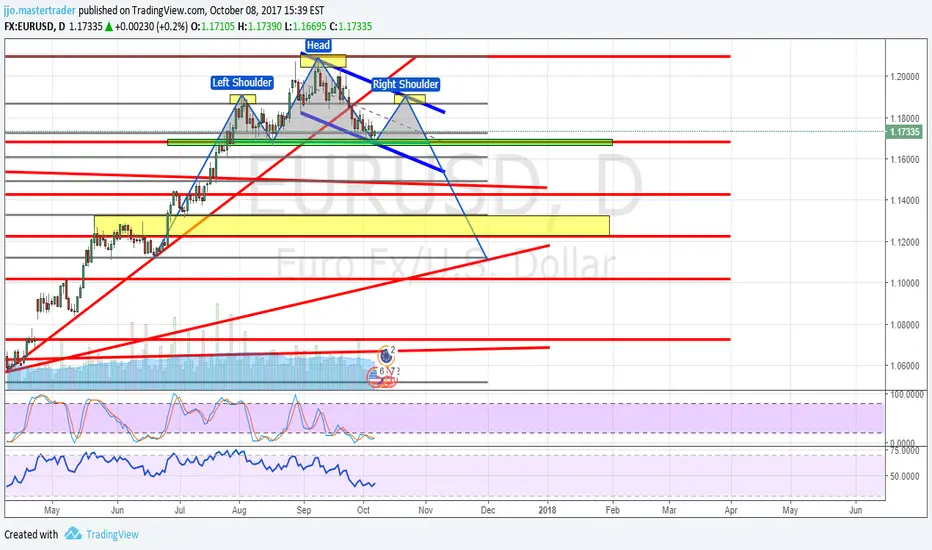Click the low price value 1.16695
Screen dimensions: 932x550
tap(309, 26)
